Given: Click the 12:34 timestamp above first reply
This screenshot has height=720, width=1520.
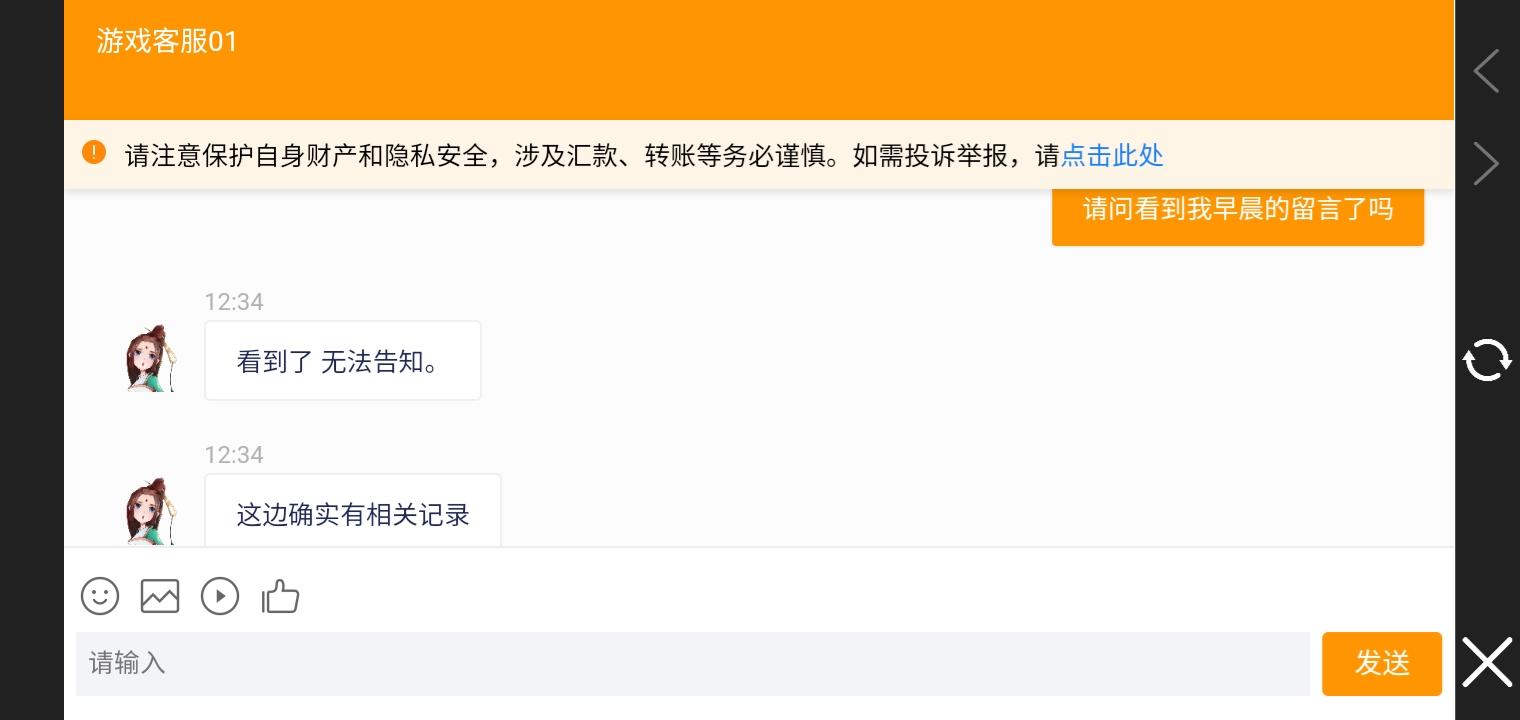Looking at the screenshot, I should coord(234,302).
